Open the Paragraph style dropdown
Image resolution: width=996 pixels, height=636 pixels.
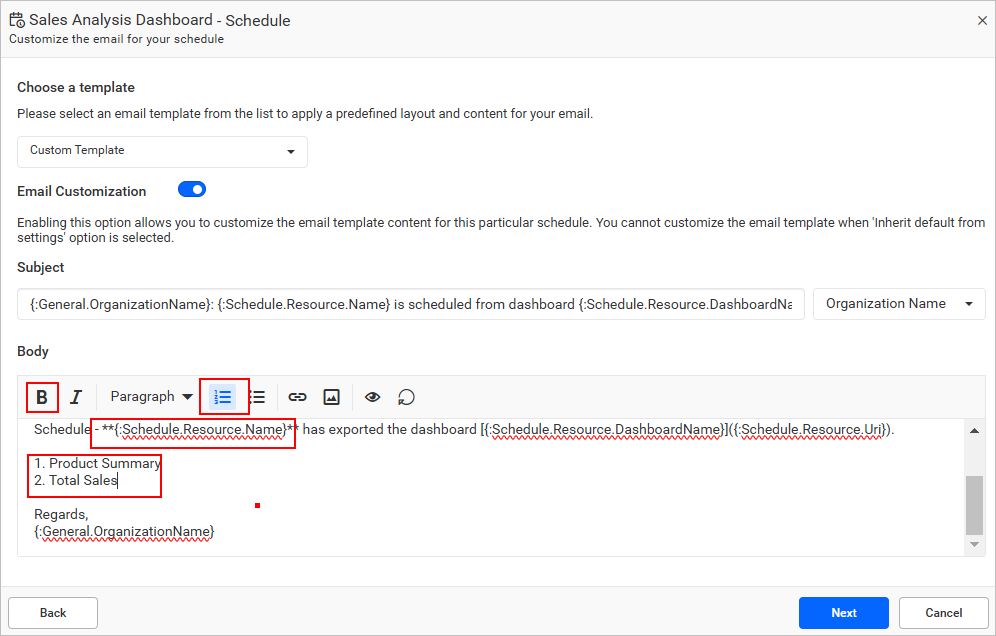[x=152, y=397]
